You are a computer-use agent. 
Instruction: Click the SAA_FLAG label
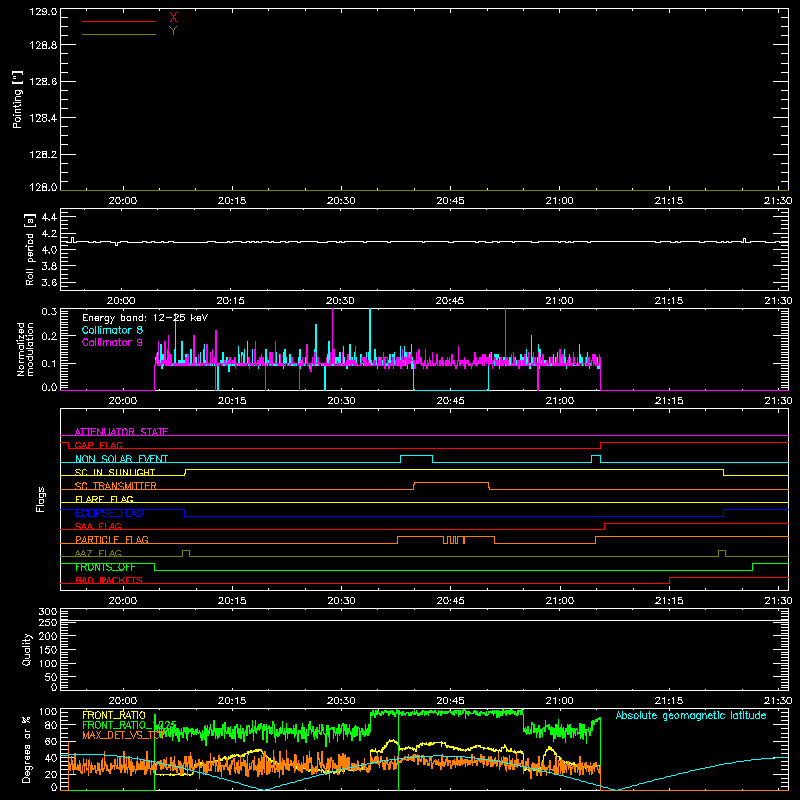pyautogui.click(x=98, y=526)
